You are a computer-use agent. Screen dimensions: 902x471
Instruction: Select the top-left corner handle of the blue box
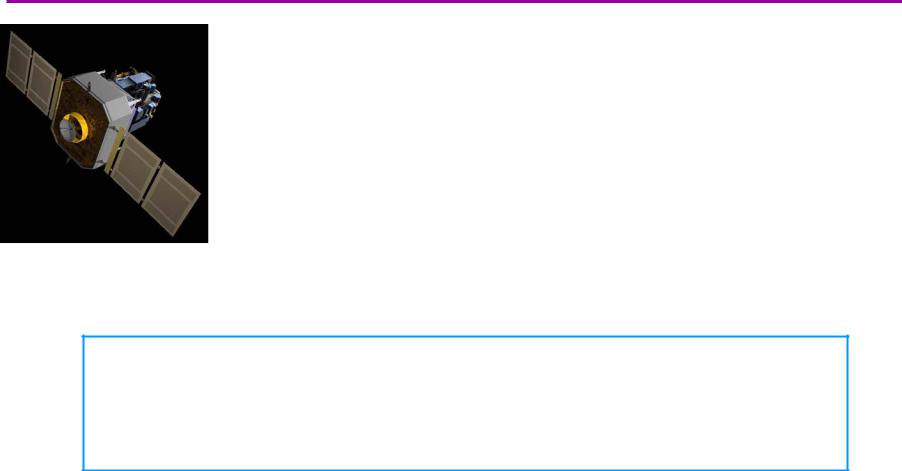(83, 336)
